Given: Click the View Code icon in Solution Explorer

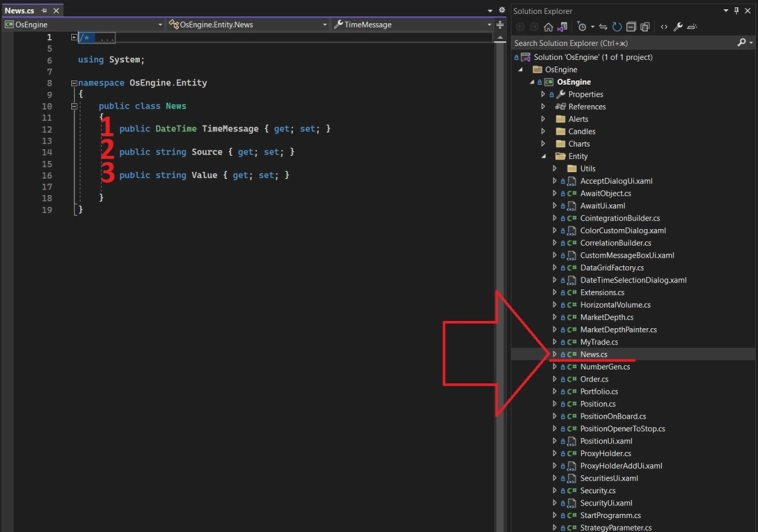Looking at the screenshot, I should pyautogui.click(x=663, y=27).
